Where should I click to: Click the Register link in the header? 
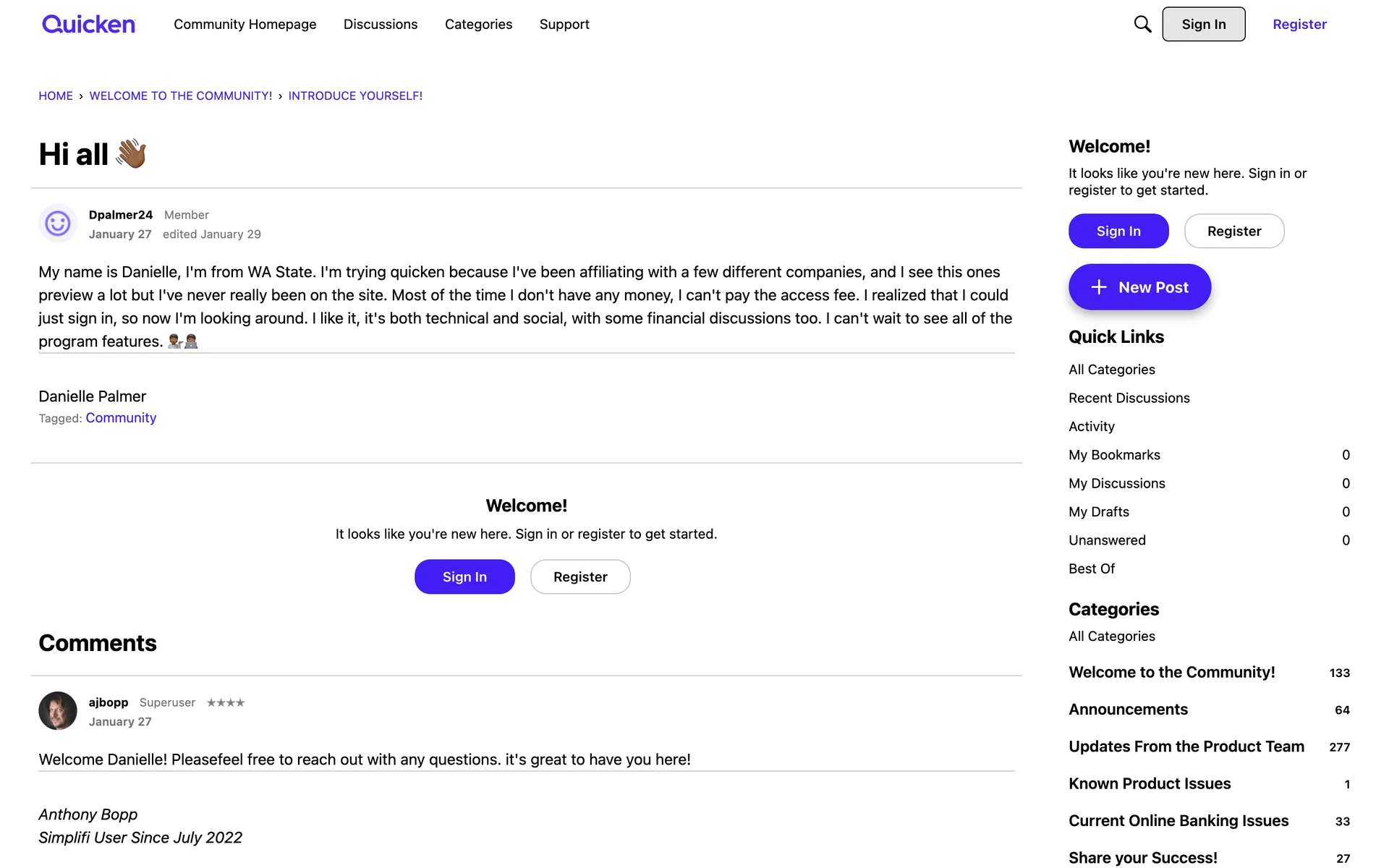coord(1299,25)
